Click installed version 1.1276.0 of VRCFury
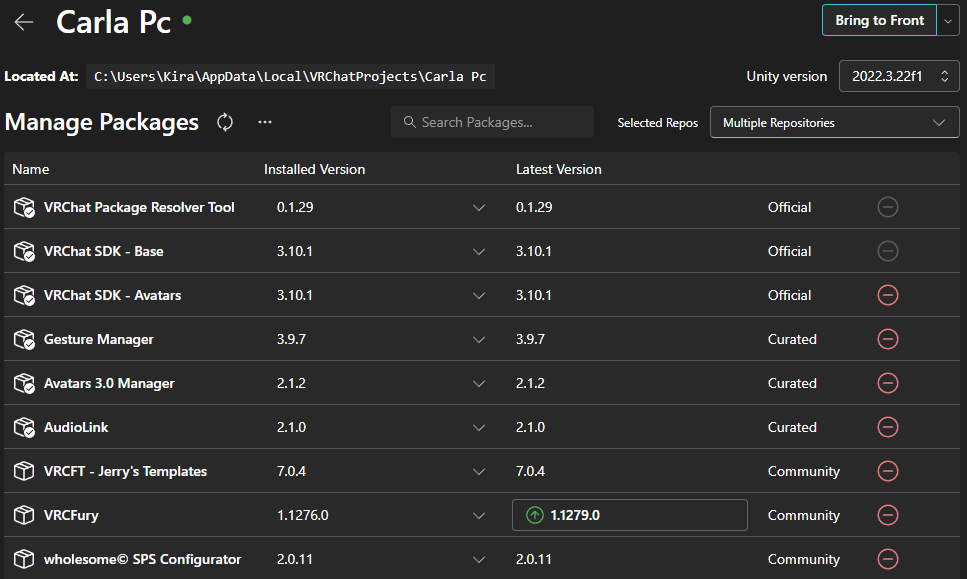The height and width of the screenshot is (579, 967). (303, 515)
